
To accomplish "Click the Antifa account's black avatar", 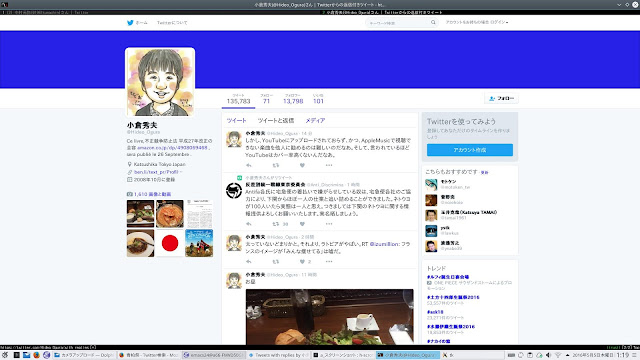I will (234, 191).
